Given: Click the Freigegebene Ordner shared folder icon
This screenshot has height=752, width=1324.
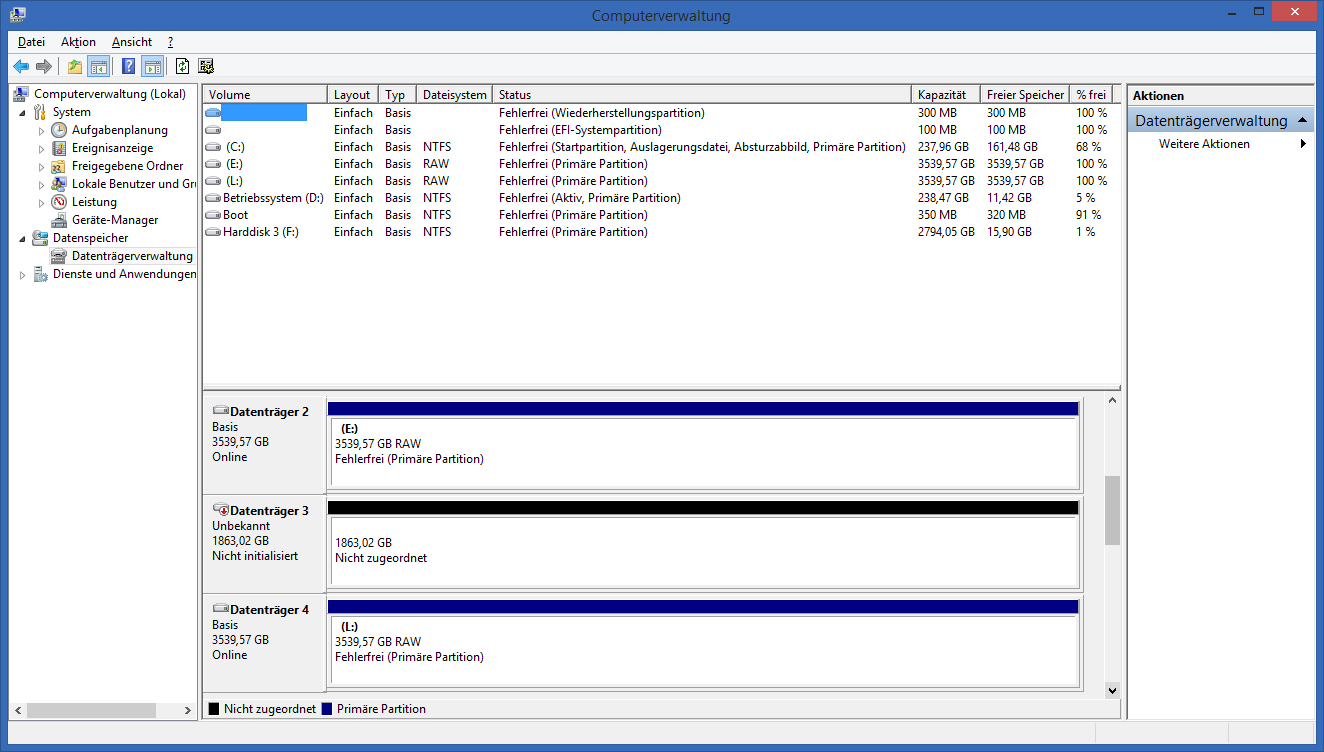Looking at the screenshot, I should click(59, 166).
